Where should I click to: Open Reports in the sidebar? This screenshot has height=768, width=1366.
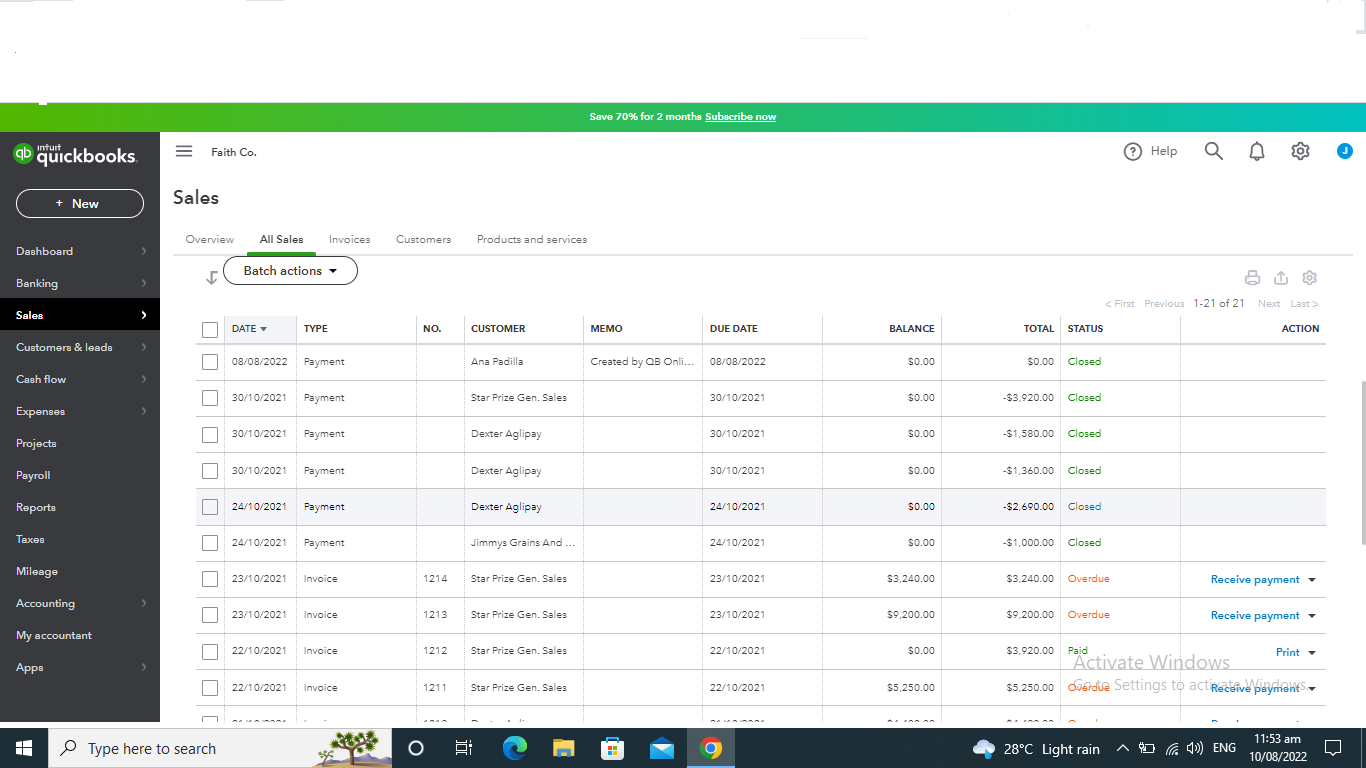tap(36, 507)
